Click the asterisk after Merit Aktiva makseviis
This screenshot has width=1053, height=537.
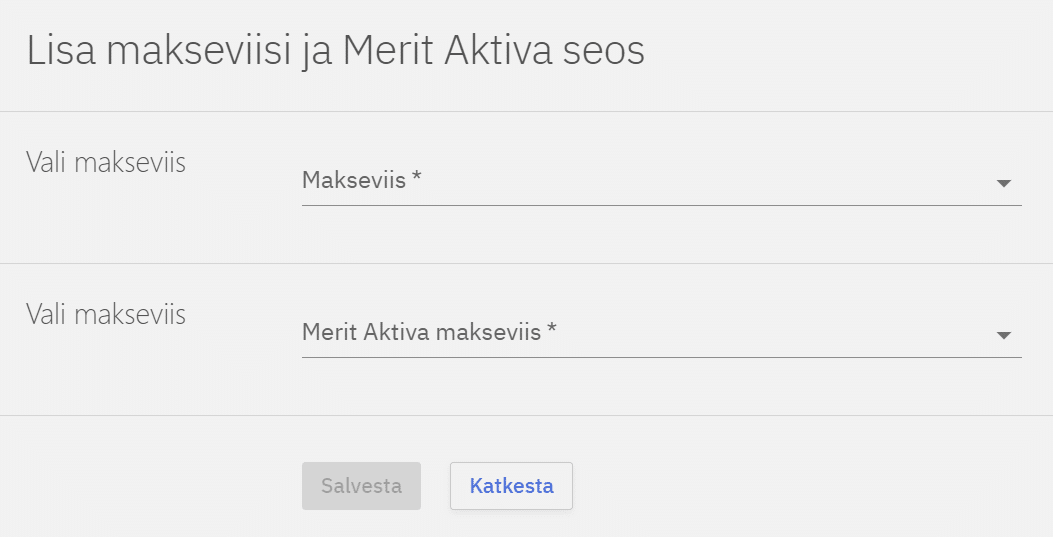pyautogui.click(x=551, y=331)
